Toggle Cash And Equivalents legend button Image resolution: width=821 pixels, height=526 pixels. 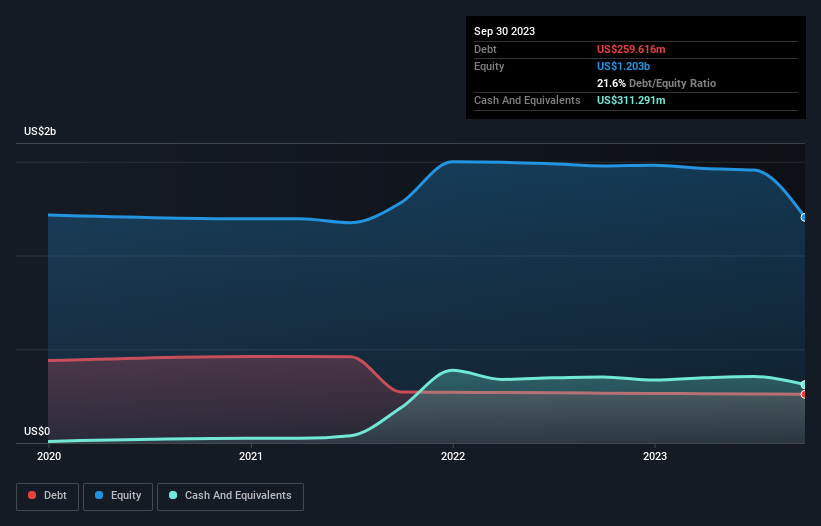point(230,496)
